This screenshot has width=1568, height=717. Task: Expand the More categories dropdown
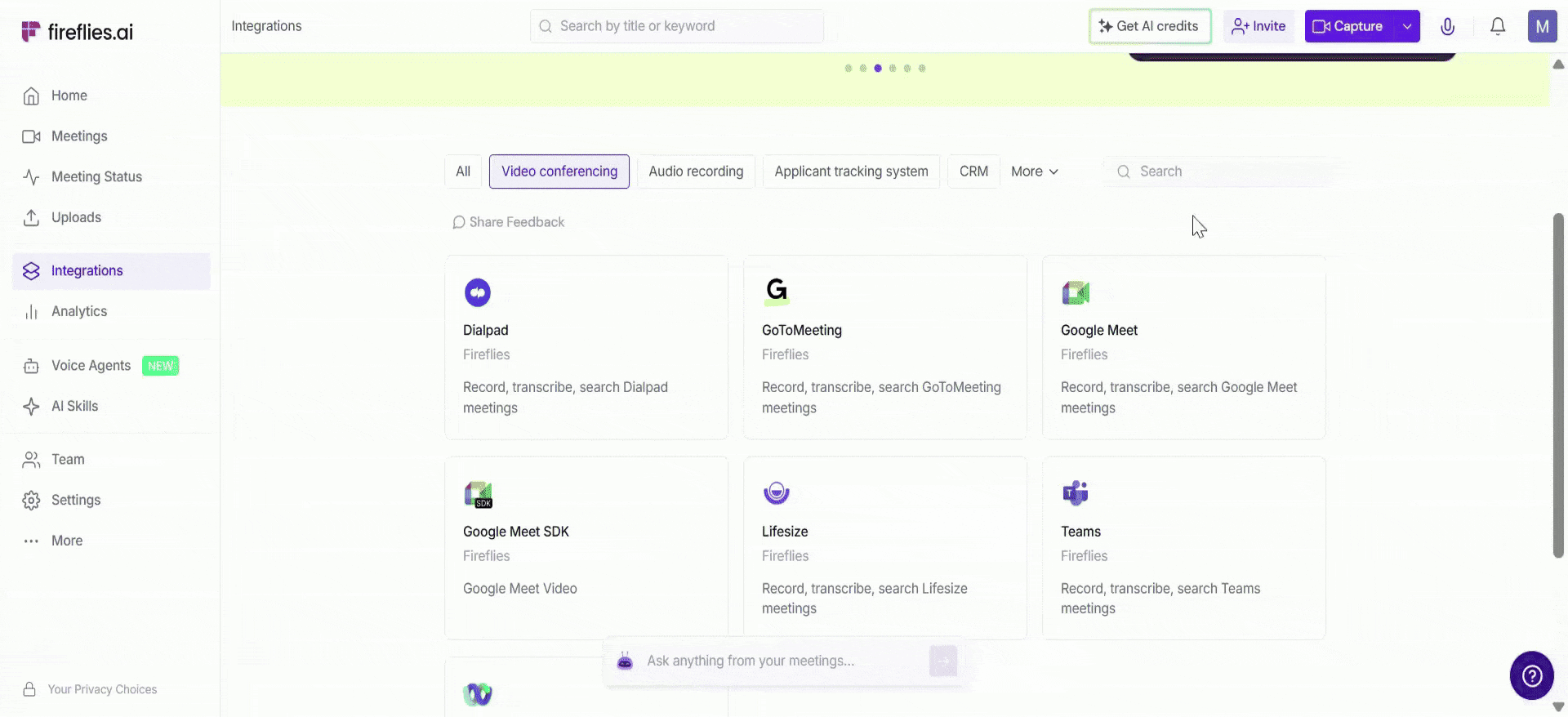1035,171
